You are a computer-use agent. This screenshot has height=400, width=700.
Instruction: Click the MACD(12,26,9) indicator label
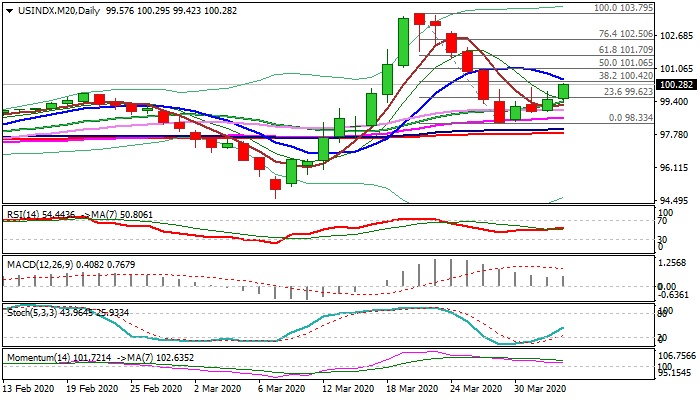click(x=38, y=265)
